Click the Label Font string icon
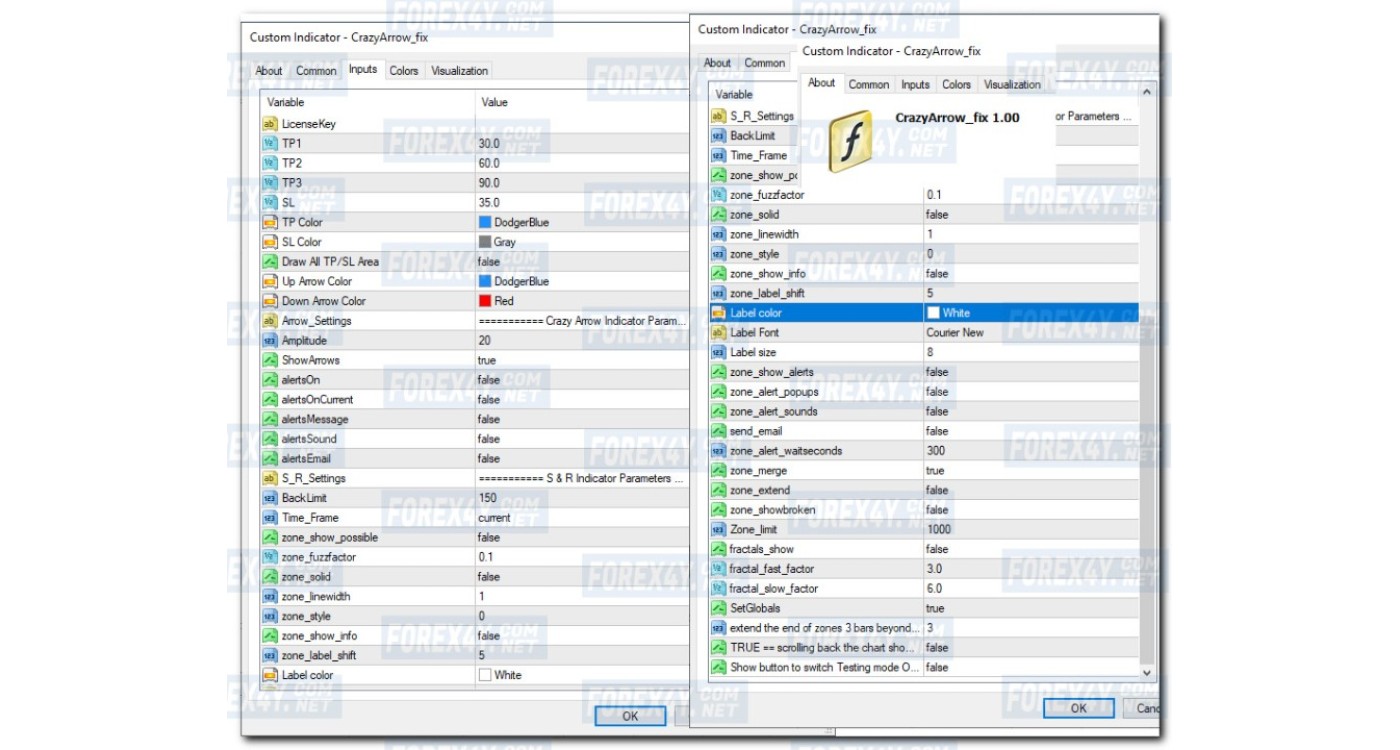This screenshot has width=1400, height=750. tap(718, 332)
